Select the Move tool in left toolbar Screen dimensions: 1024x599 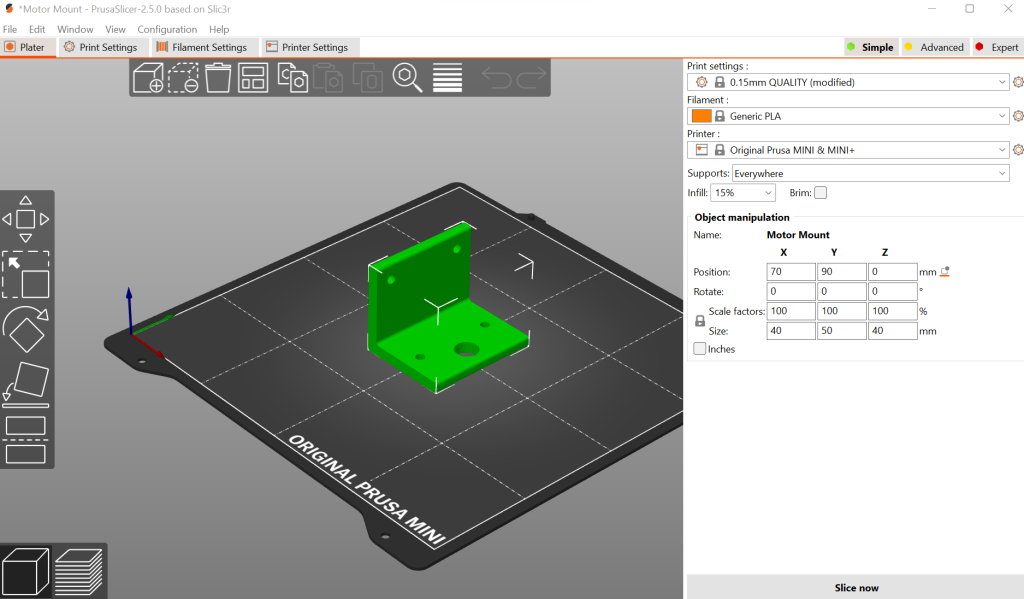(x=25, y=219)
